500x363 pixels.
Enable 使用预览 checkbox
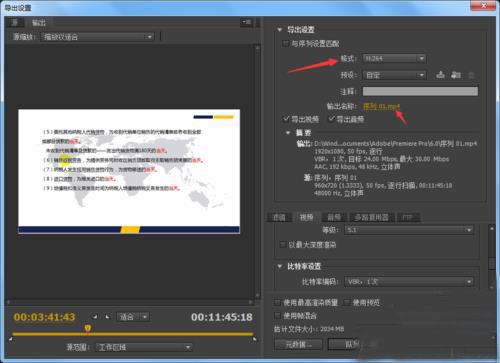coord(347,302)
